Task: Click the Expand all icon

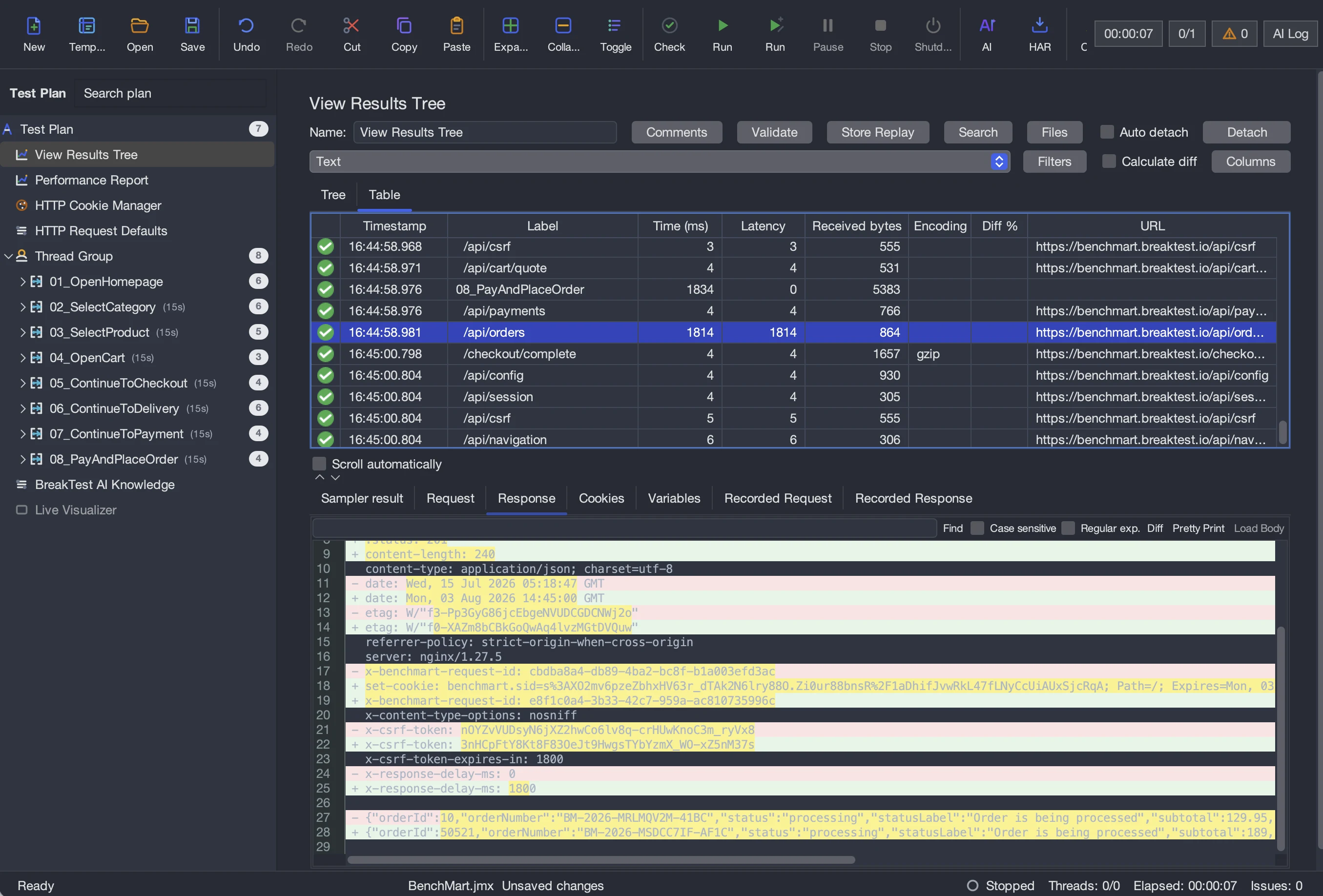Action: [x=510, y=25]
